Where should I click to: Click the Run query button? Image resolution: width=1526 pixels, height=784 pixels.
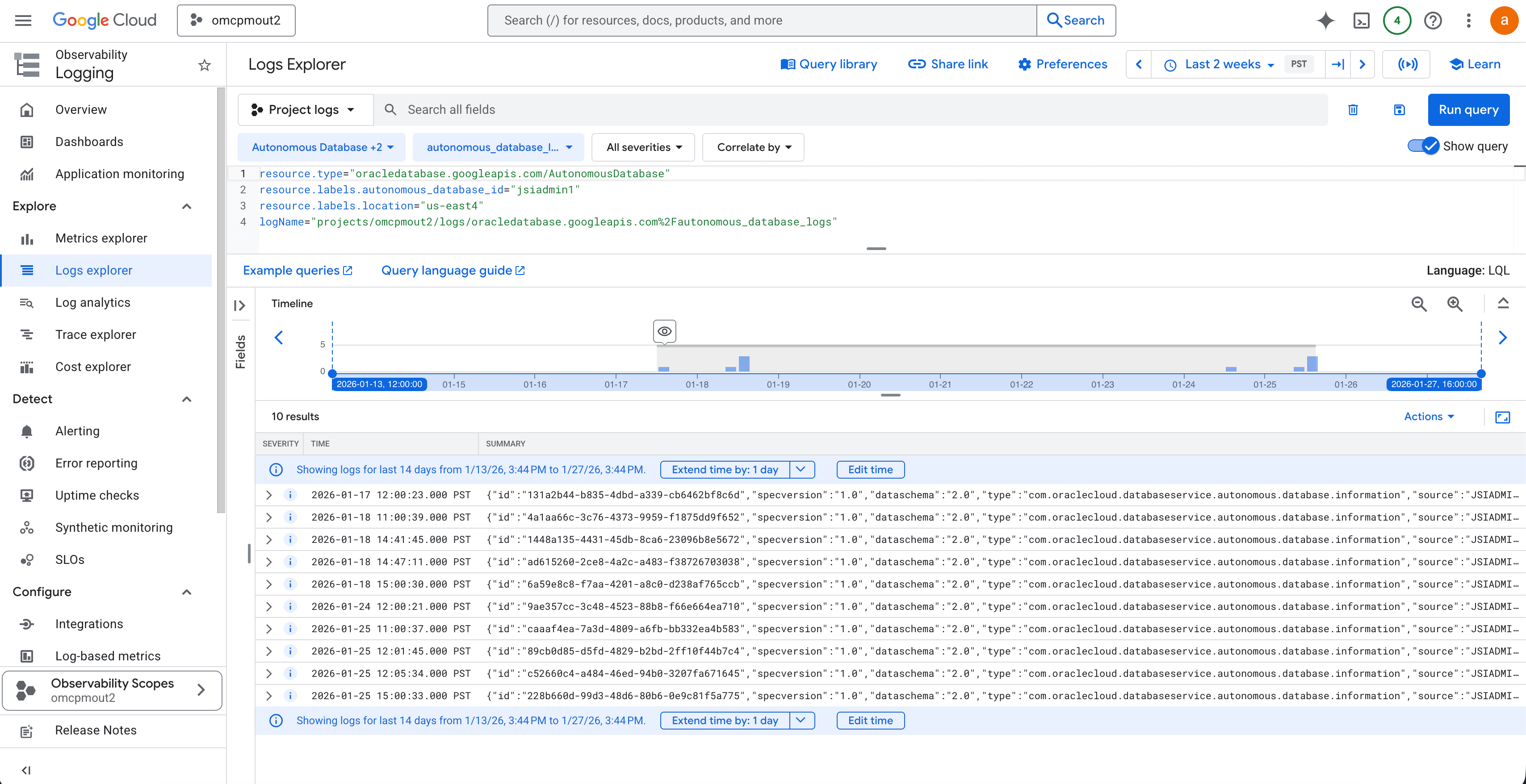(x=1468, y=109)
